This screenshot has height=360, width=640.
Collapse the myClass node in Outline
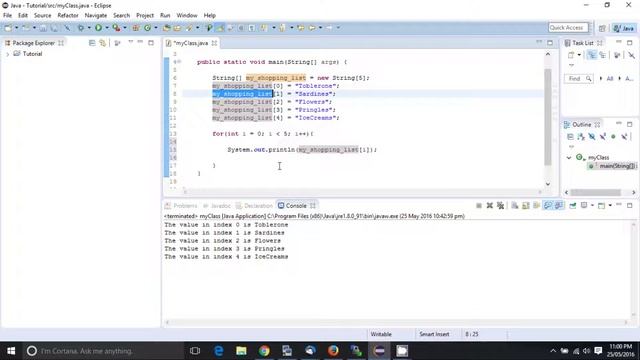[x=569, y=158]
